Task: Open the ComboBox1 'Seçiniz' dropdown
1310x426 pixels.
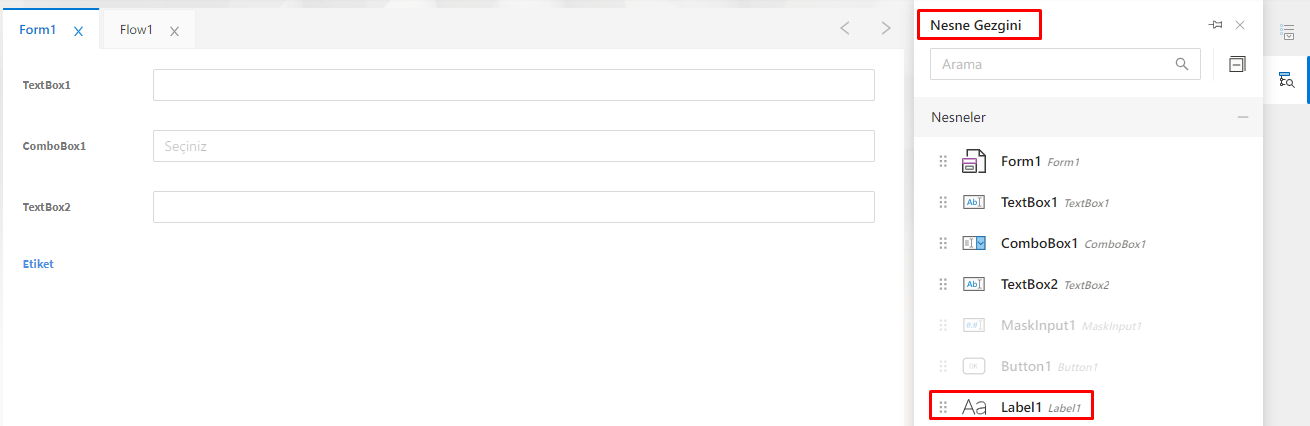Action: pos(513,146)
